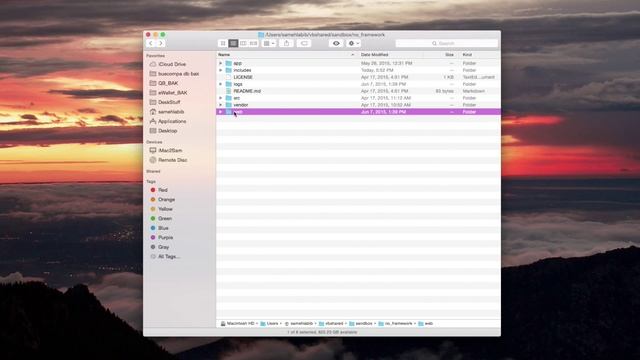Viewport: 640px width, 360px height.
Task: Switch to Cover Flow view
Action: point(253,43)
